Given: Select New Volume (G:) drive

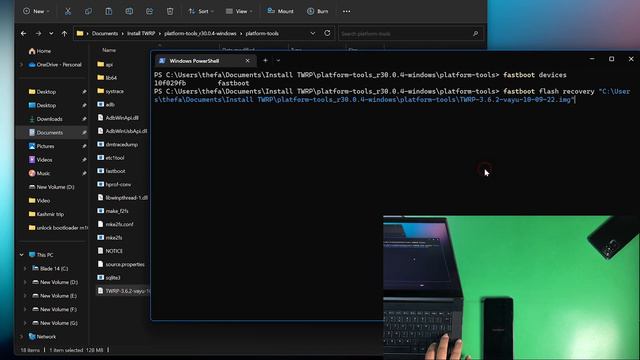Looking at the screenshot, I should coord(58,323).
